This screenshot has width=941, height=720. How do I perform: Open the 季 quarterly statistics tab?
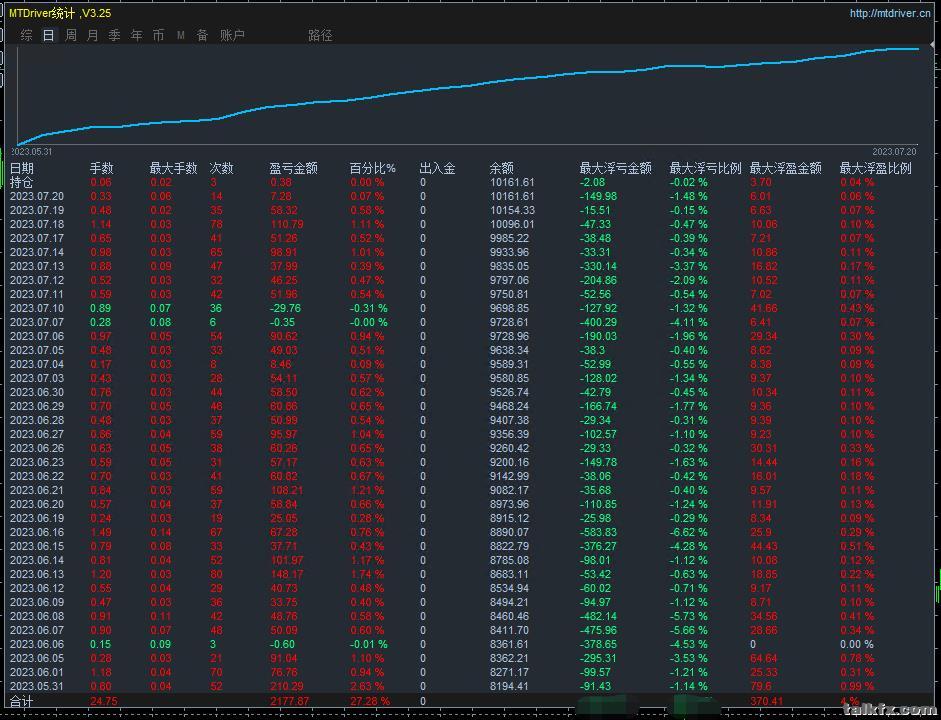pyautogui.click(x=115, y=35)
